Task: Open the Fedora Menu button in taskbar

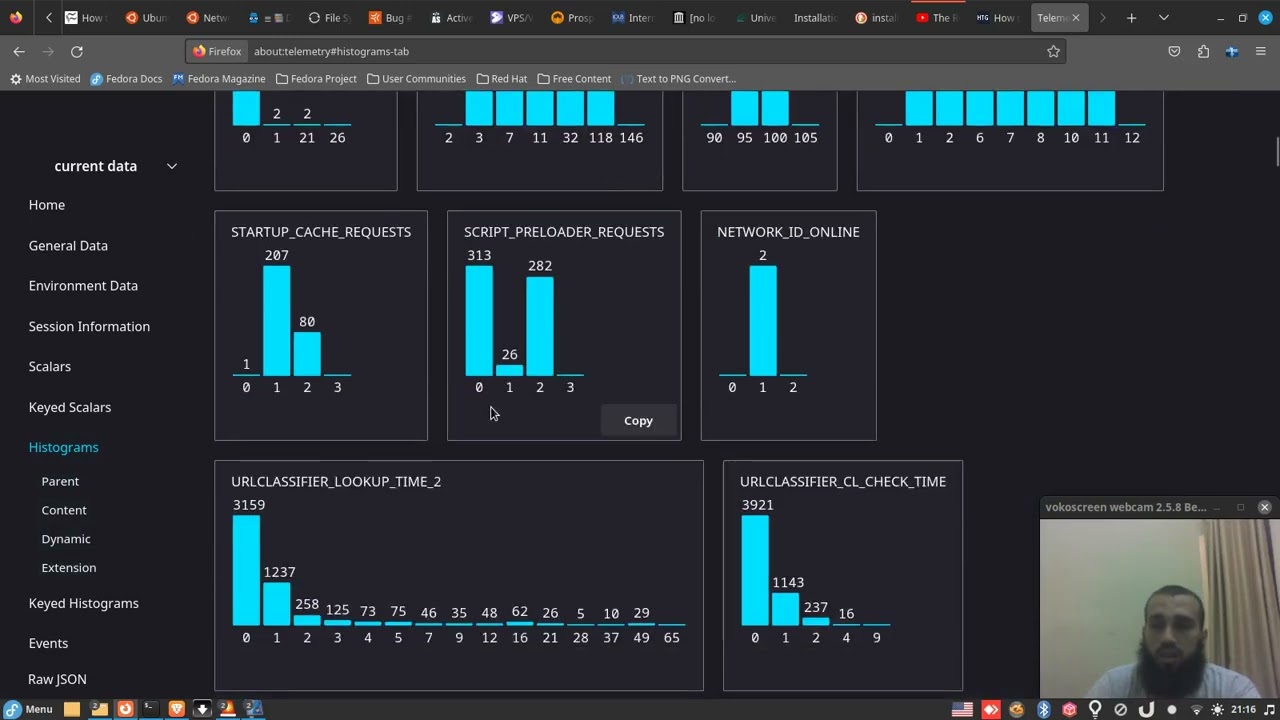Action: [x=28, y=709]
